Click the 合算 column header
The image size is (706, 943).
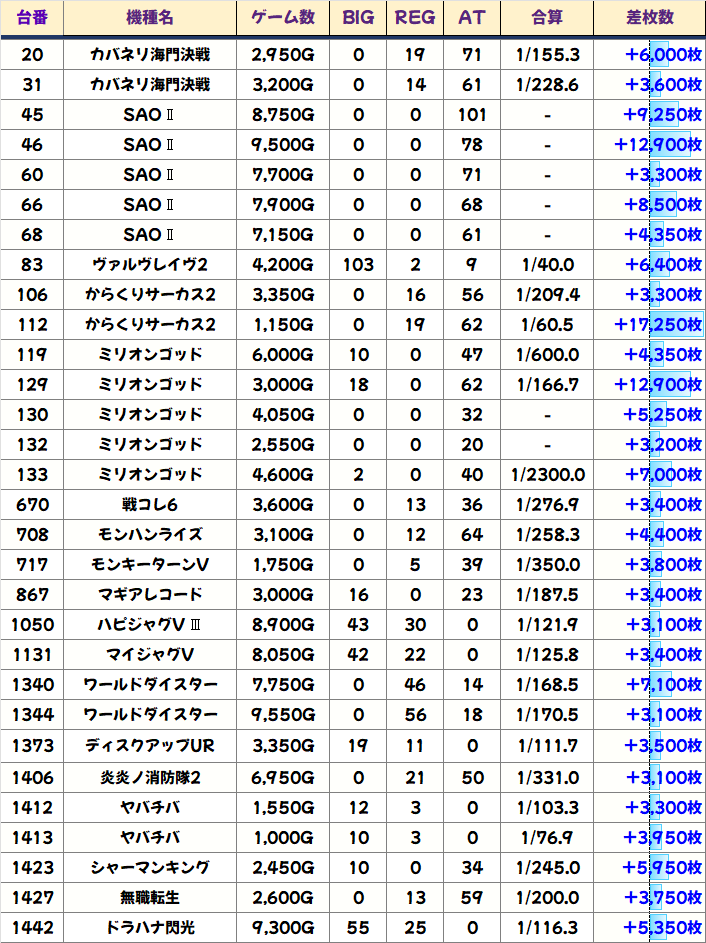coord(547,18)
